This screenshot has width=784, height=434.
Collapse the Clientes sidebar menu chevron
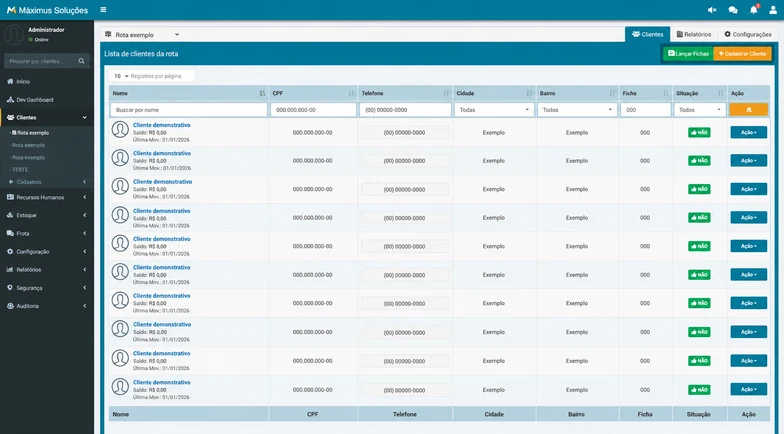(84, 118)
